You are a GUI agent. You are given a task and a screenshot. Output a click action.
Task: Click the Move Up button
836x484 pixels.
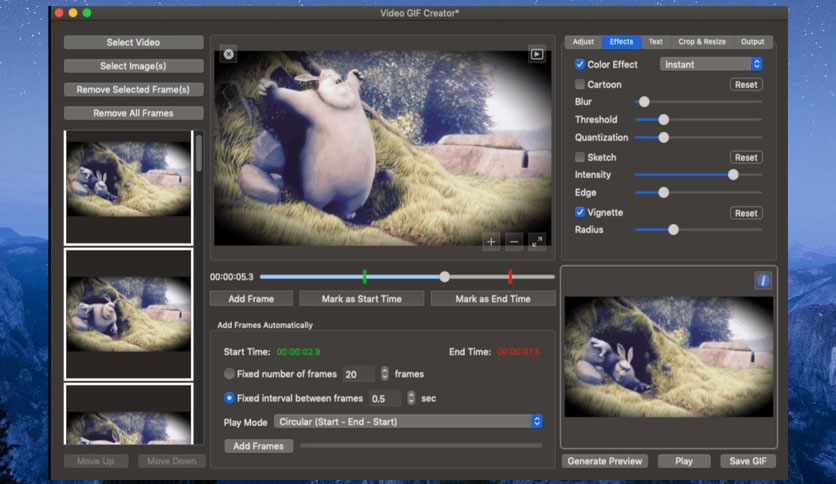(96, 461)
